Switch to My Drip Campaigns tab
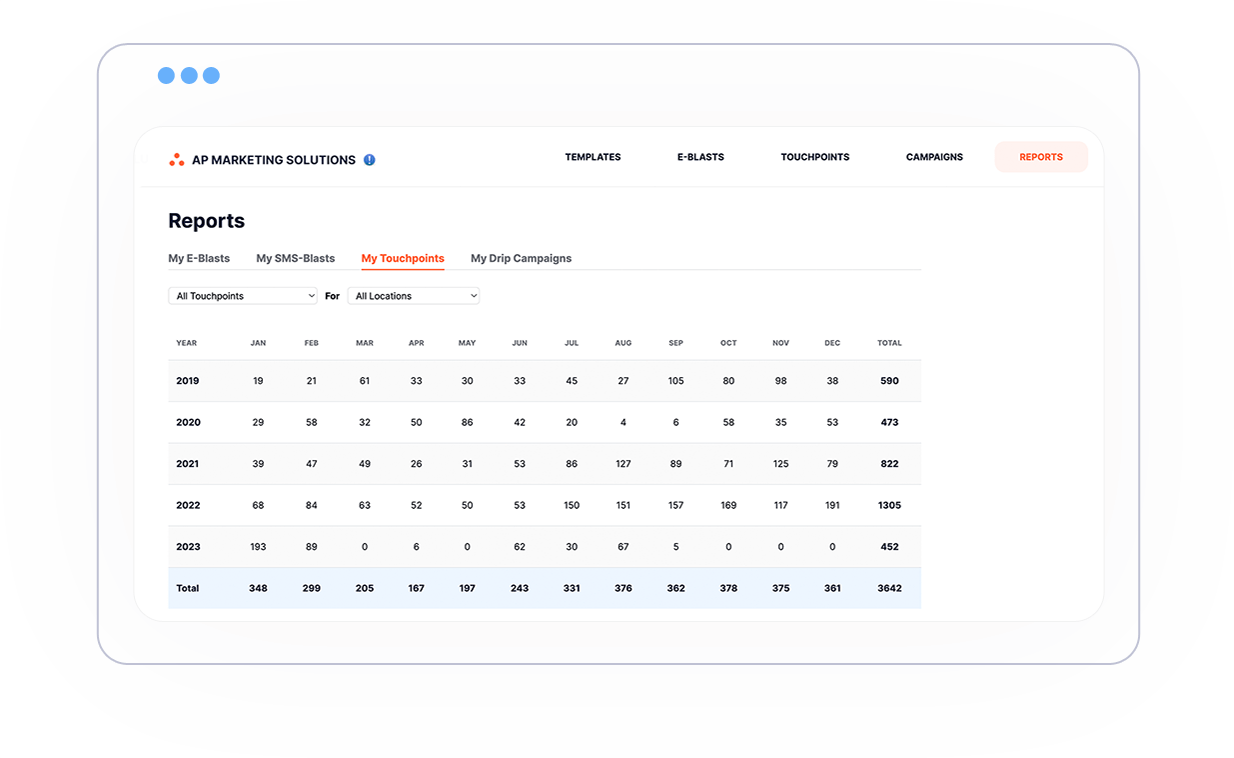This screenshot has width=1234, height=758. 521,258
